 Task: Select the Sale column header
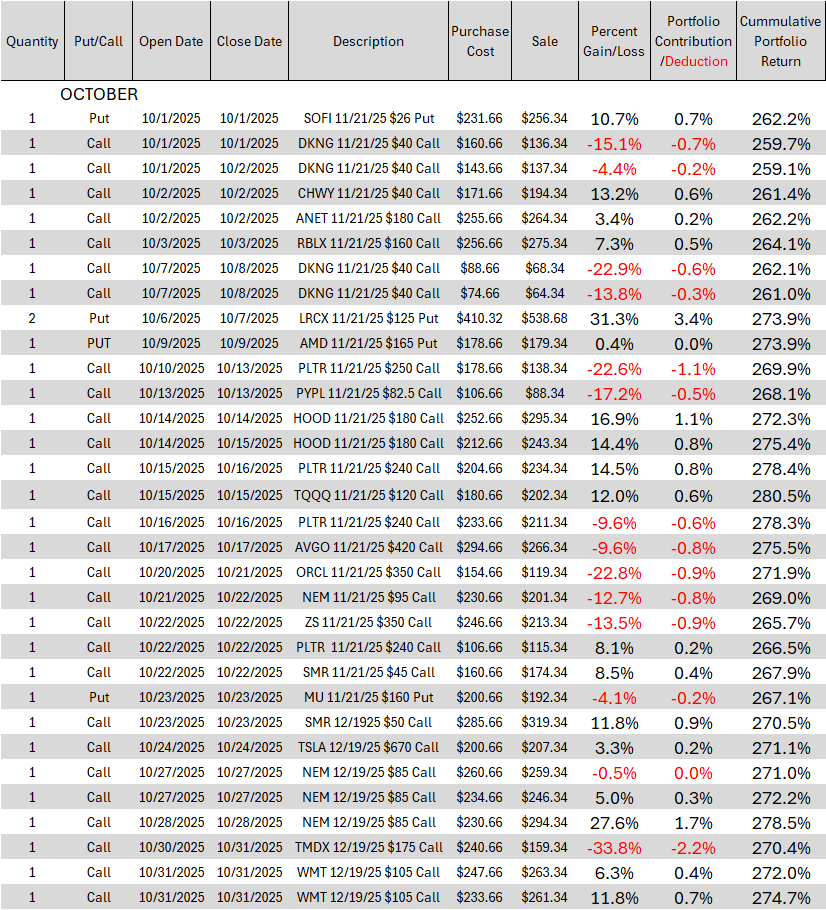[544, 41]
